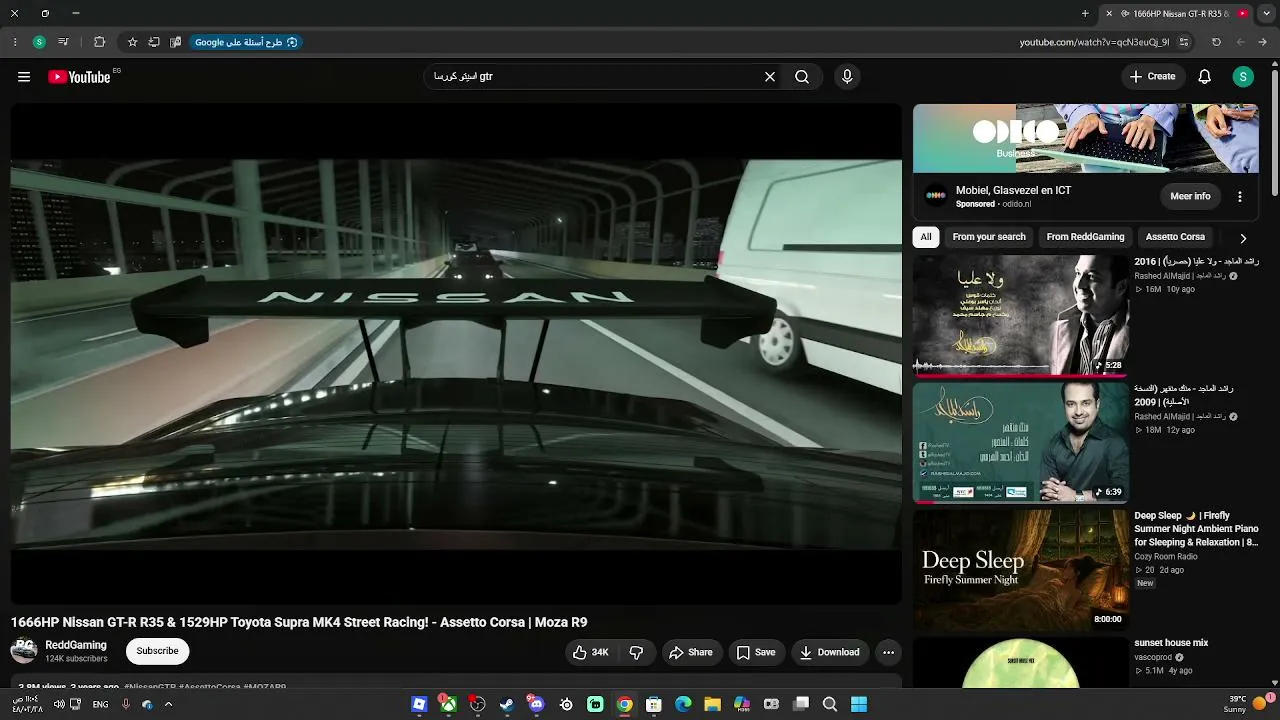Play the Rashed AlMajid 2009 video thumbnail
This screenshot has height=720, width=1280.
click(1021, 443)
